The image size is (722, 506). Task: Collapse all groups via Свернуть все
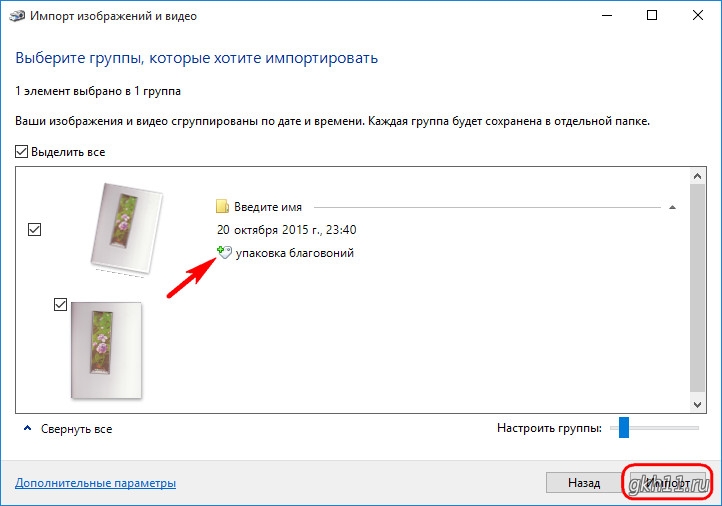coord(76,429)
